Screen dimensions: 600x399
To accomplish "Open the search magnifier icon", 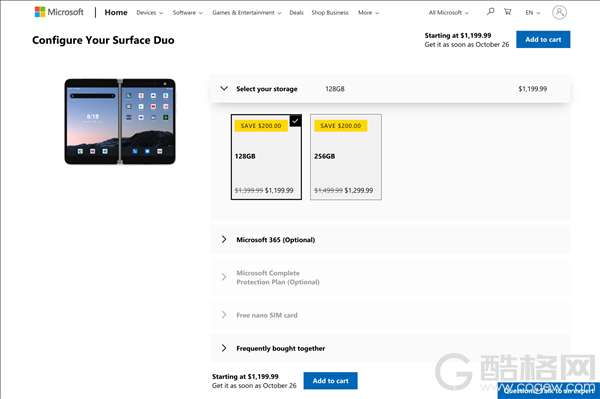I will (490, 12).
